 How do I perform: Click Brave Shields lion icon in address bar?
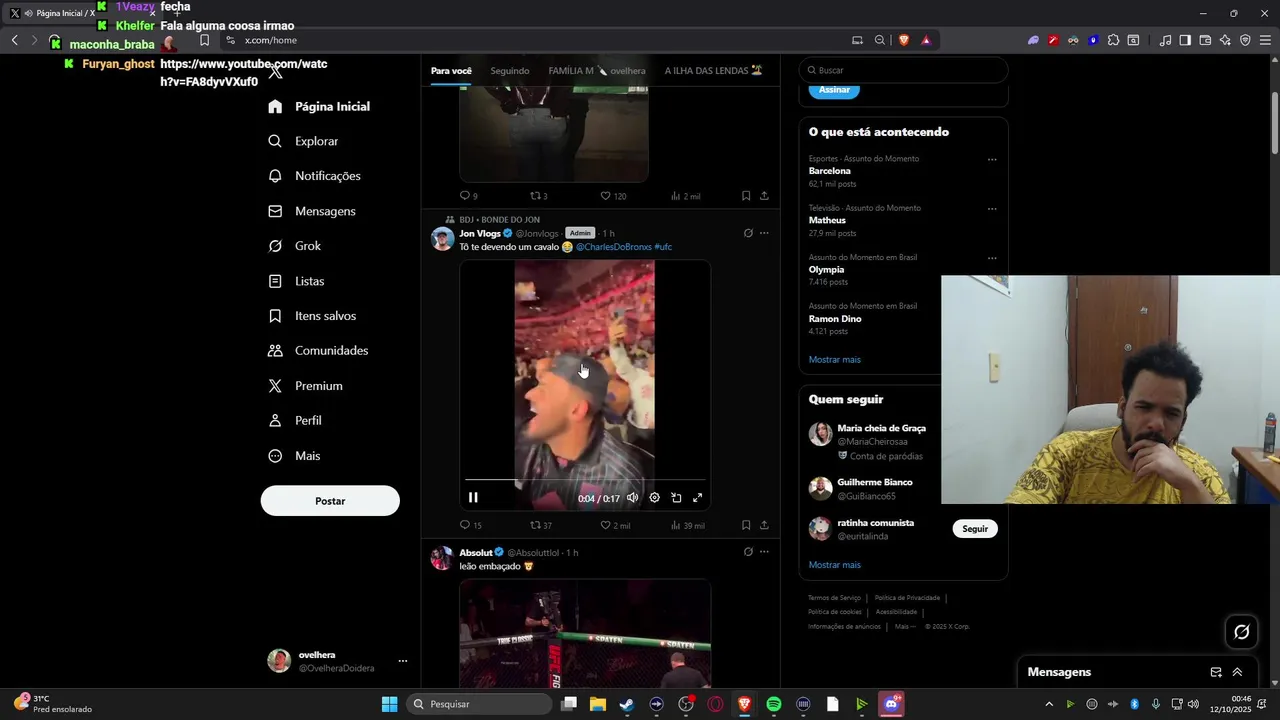pyautogui.click(x=904, y=40)
